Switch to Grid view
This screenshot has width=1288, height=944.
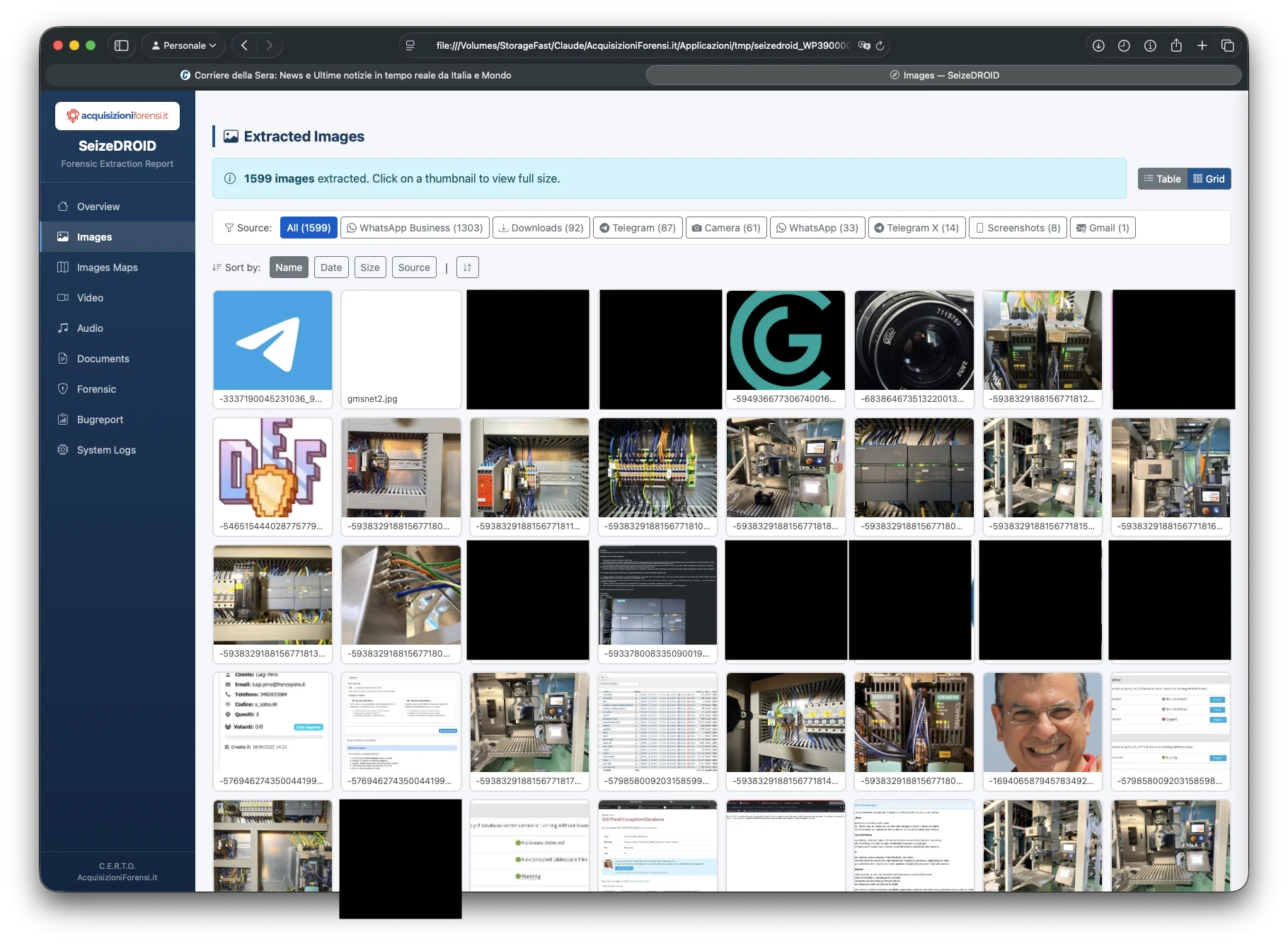point(1209,179)
